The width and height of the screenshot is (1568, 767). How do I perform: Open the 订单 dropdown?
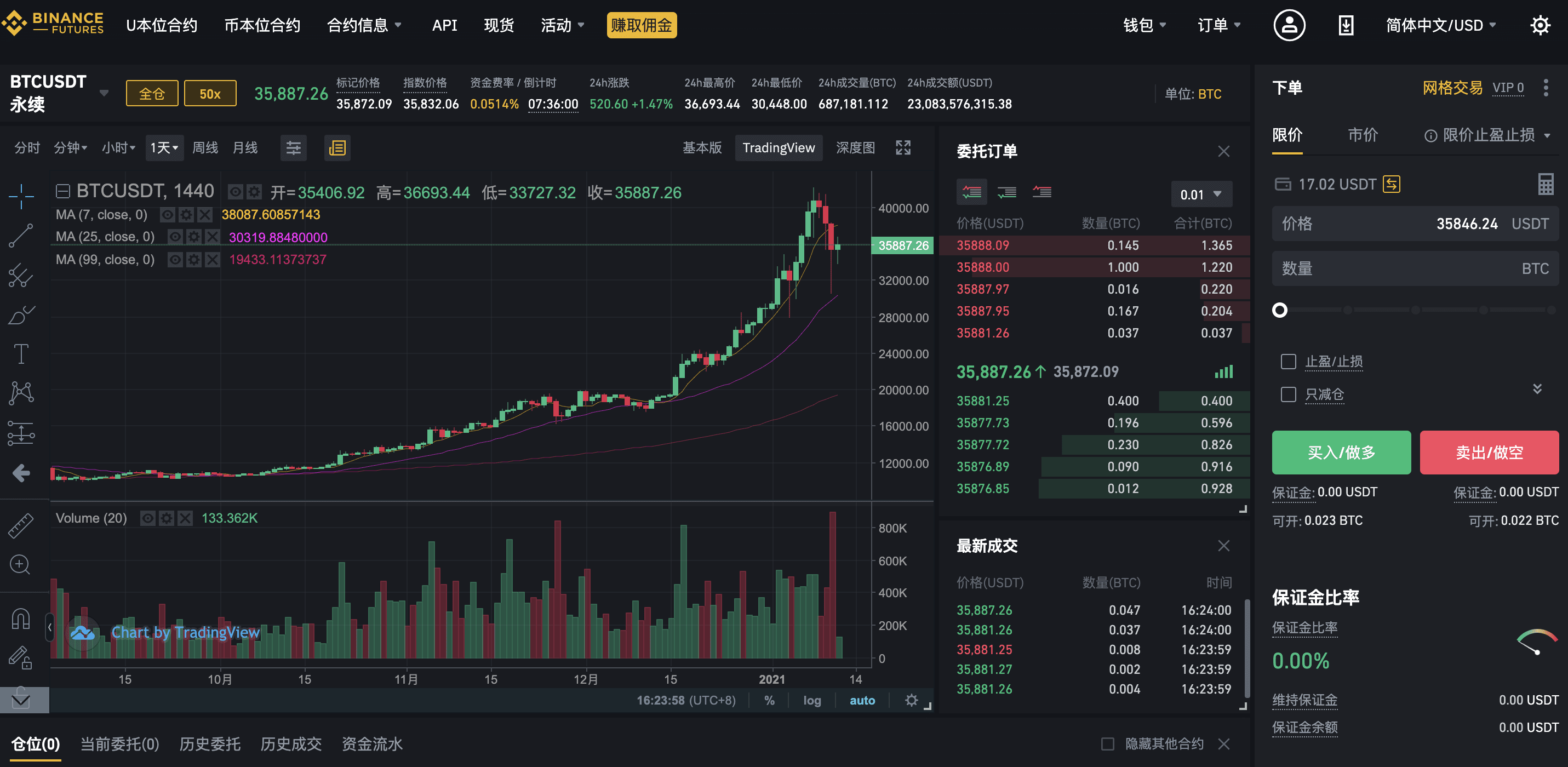(x=1218, y=25)
